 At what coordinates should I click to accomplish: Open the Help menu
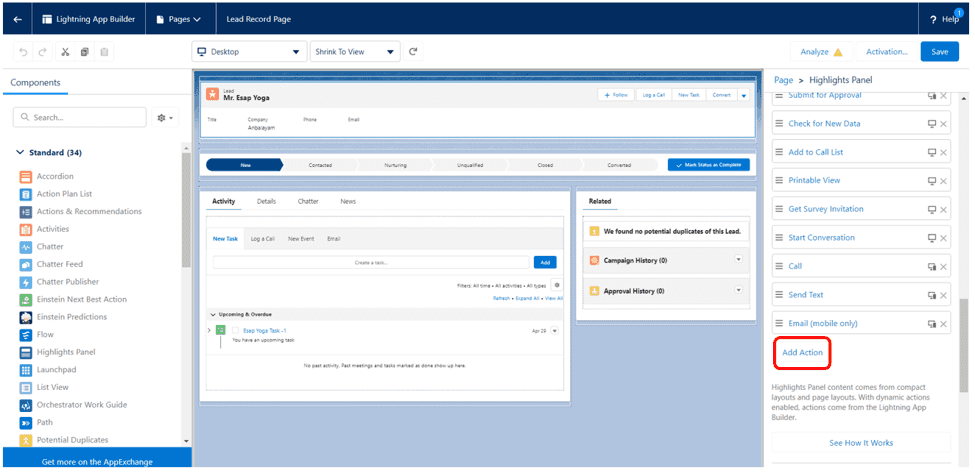coord(945,19)
